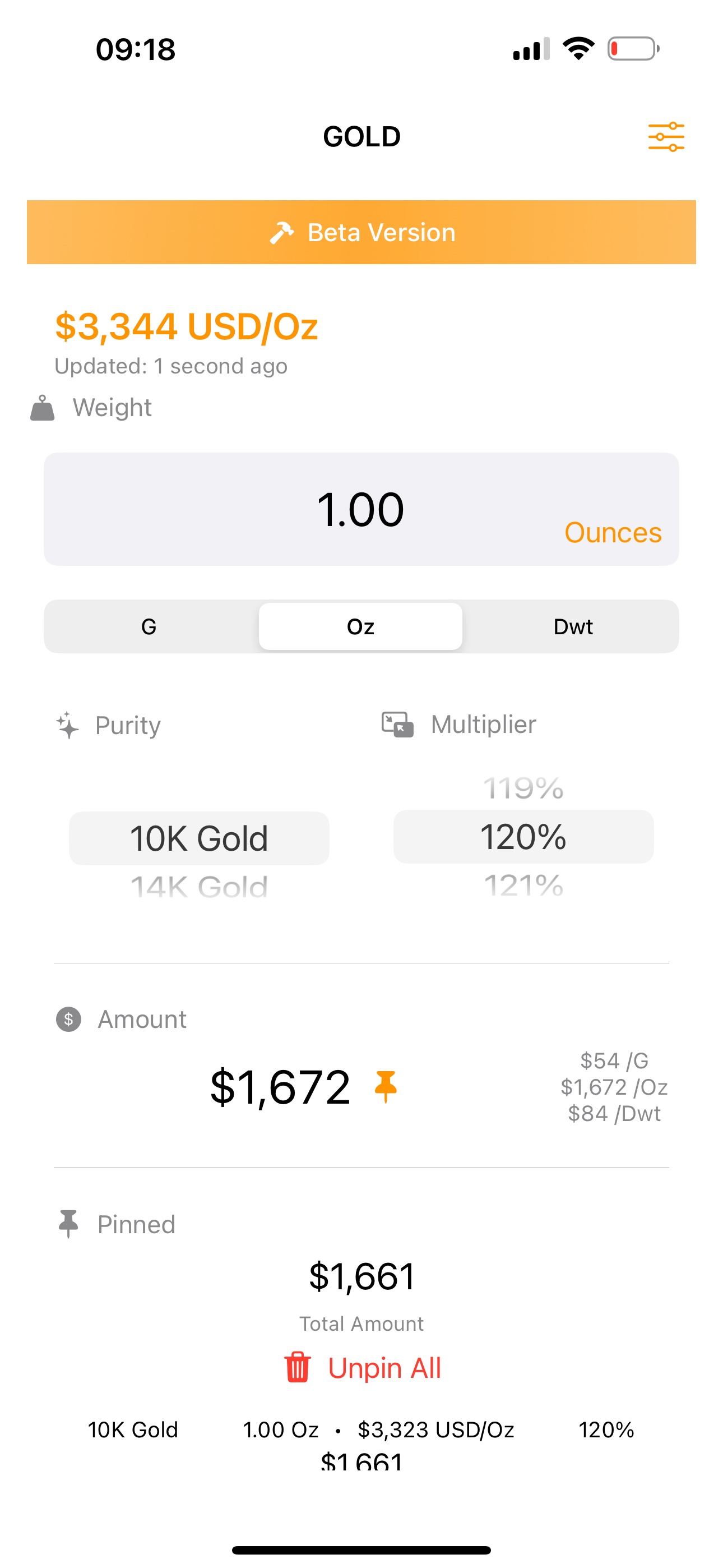This screenshot has width=723, height=1568.
Task: Choose 14K Gold in purity picker
Action: pyautogui.click(x=199, y=887)
